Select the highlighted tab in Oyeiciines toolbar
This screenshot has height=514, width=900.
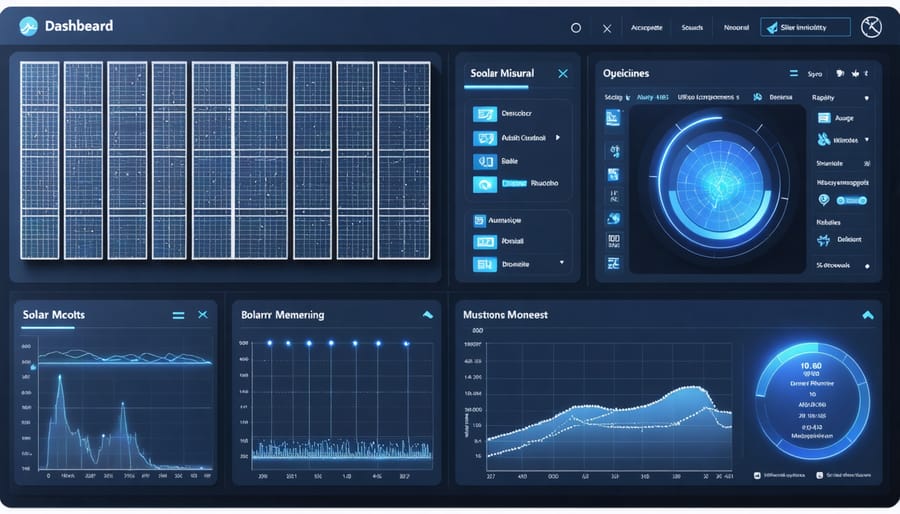(653, 98)
